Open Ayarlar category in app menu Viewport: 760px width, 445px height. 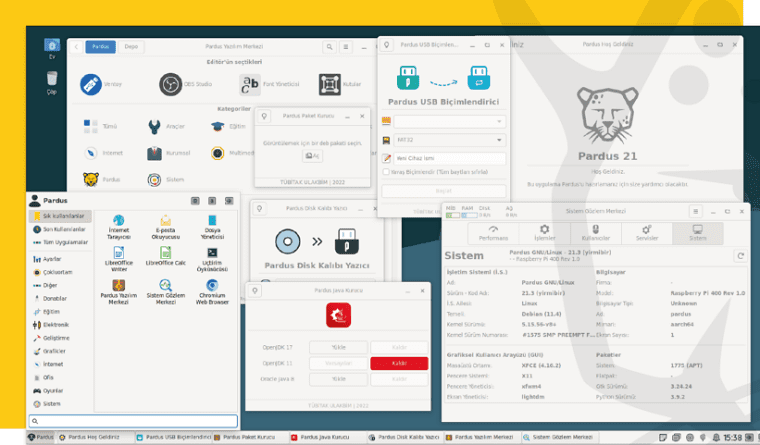(61, 259)
